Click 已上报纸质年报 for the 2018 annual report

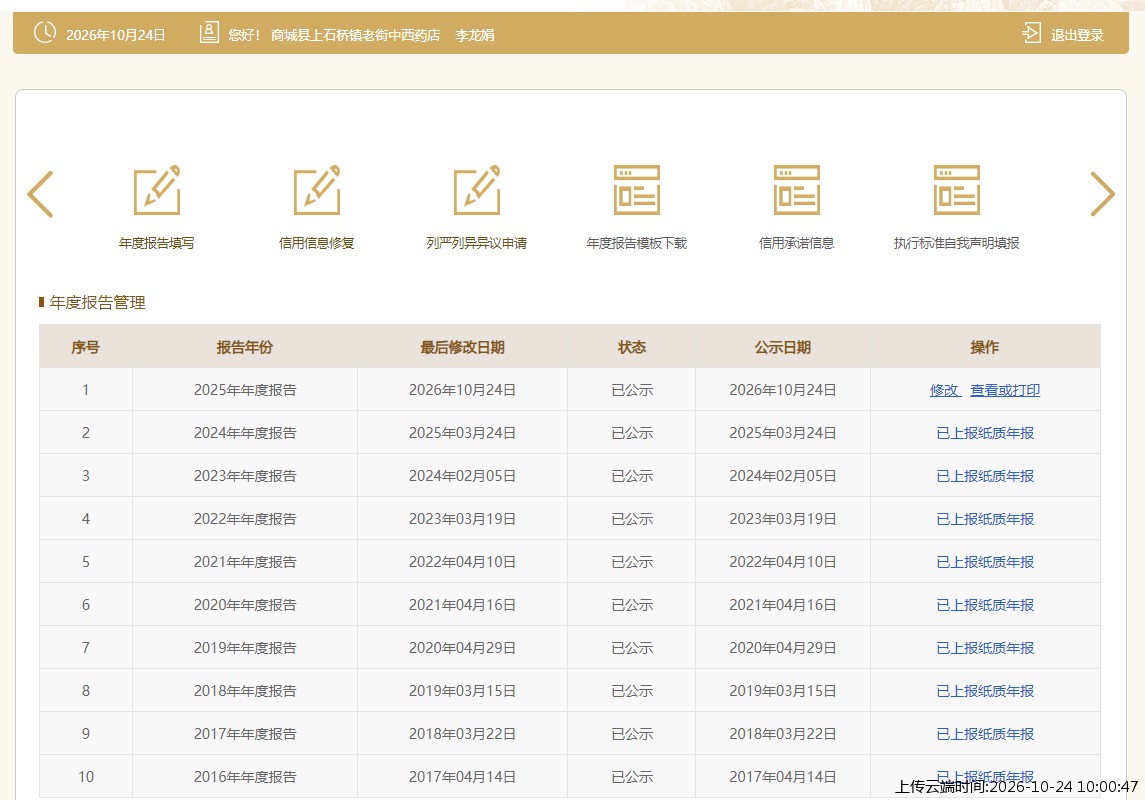click(x=985, y=692)
